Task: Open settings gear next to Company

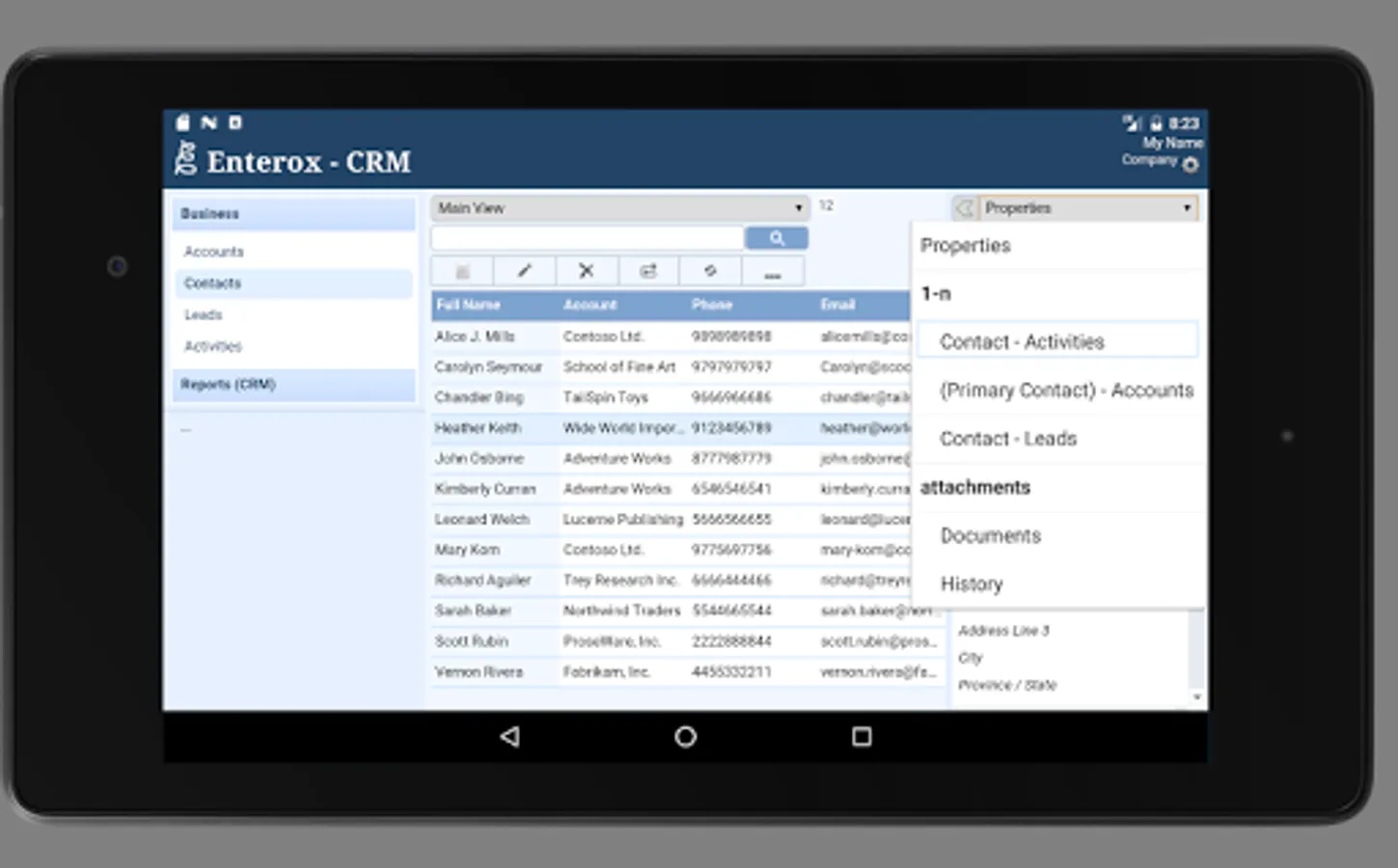Action: (1191, 164)
